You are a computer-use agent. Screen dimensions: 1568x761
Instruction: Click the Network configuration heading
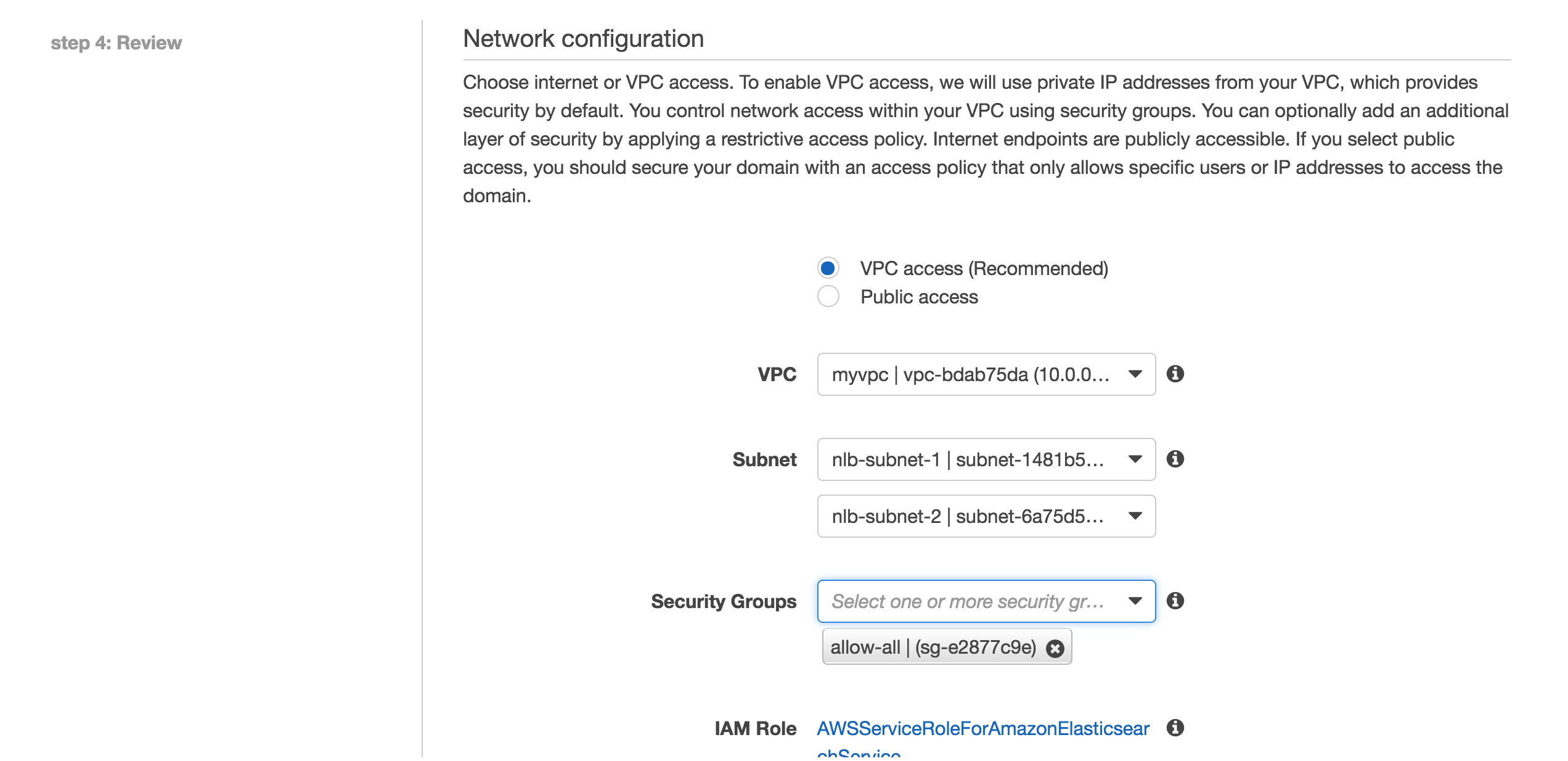click(583, 39)
